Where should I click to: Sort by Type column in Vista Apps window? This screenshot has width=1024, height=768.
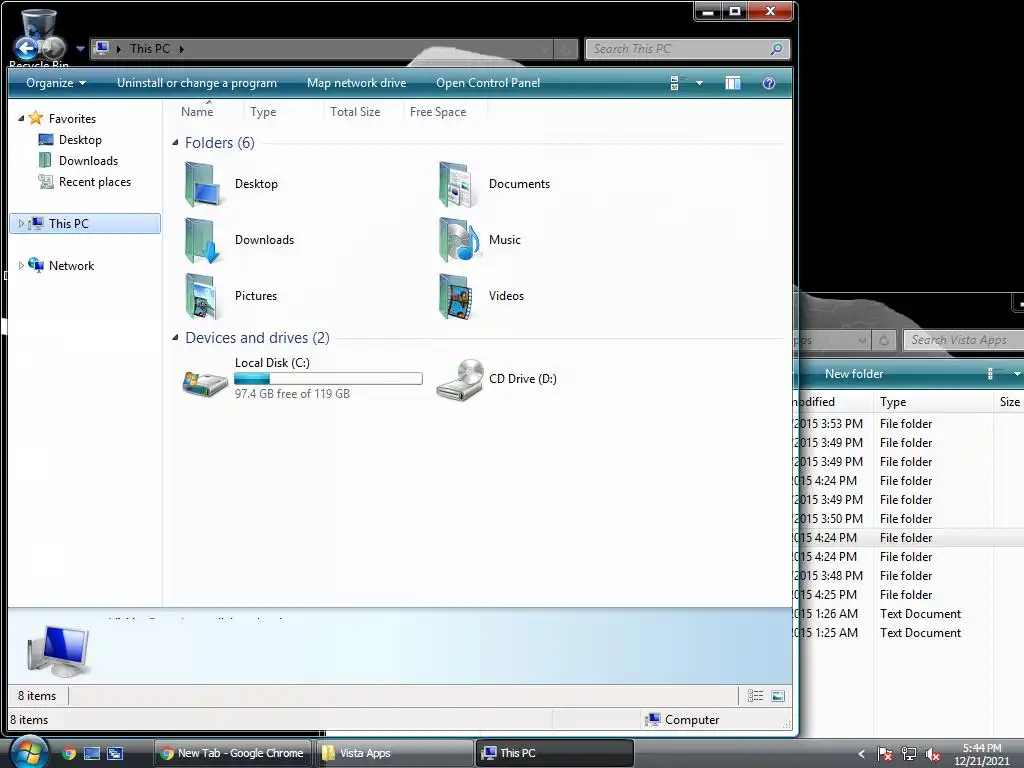pos(893,402)
